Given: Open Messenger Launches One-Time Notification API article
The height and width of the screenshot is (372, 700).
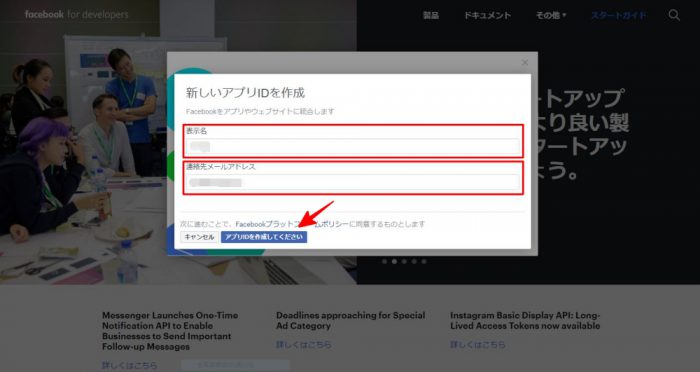Looking at the screenshot, I should [x=170, y=331].
